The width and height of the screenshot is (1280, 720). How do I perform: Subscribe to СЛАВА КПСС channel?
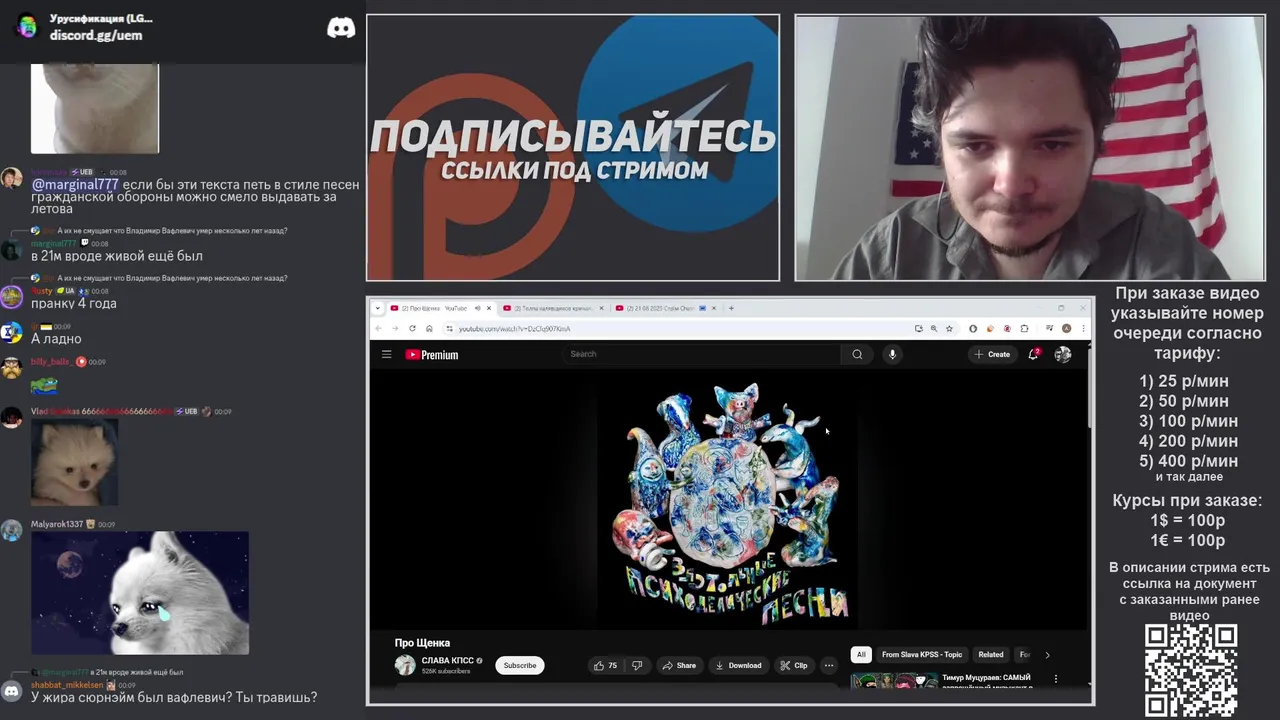[x=520, y=665]
